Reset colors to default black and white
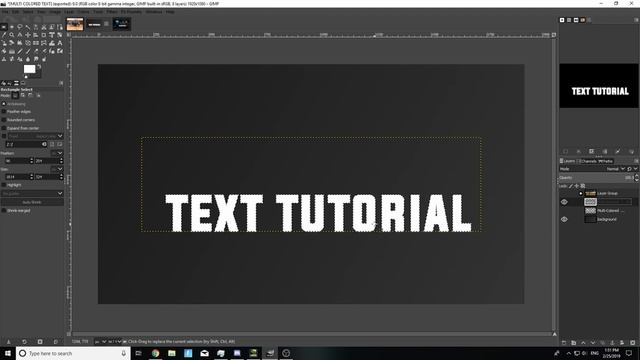This screenshot has width=640, height=360. [x=26, y=77]
